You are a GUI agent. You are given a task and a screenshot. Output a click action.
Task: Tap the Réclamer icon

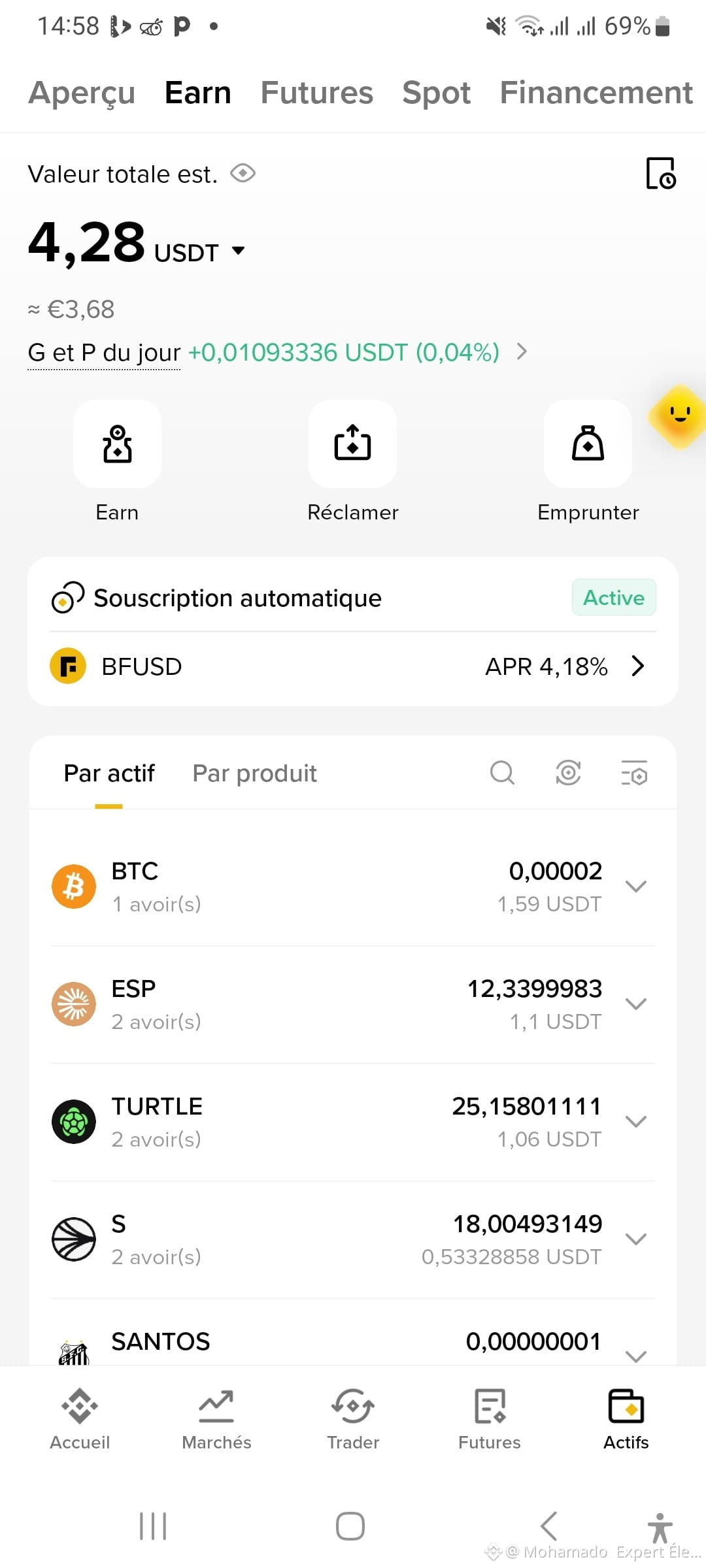(x=352, y=444)
